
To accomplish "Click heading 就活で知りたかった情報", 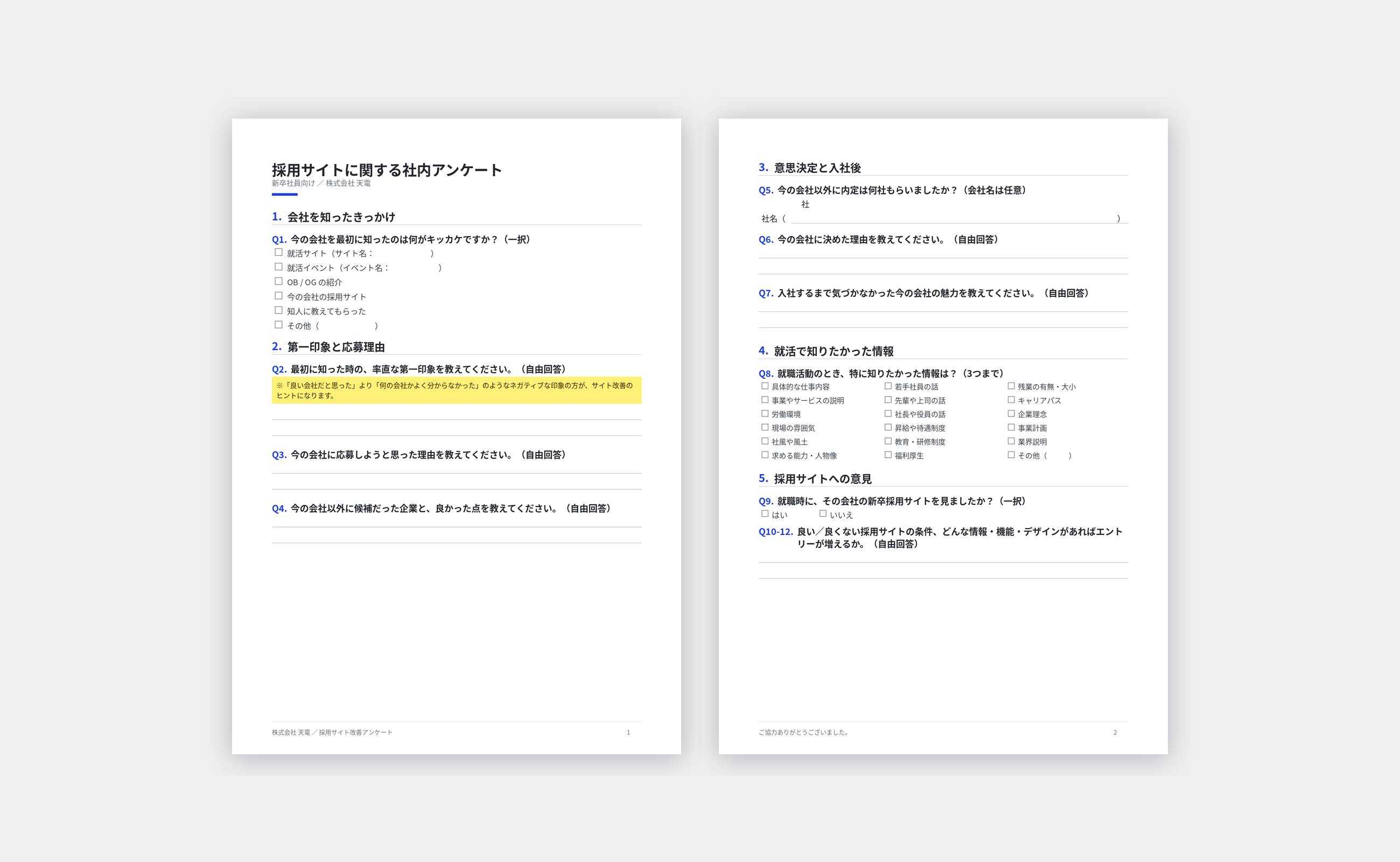I will pyautogui.click(x=834, y=351).
